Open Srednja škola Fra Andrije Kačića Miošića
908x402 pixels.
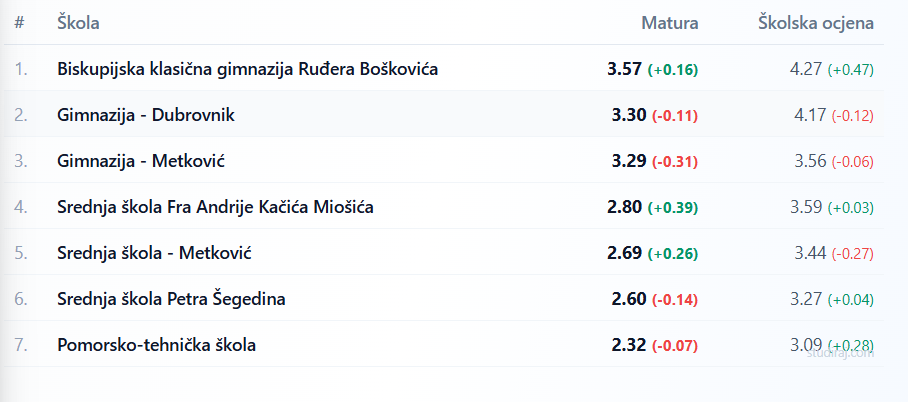[x=216, y=207]
